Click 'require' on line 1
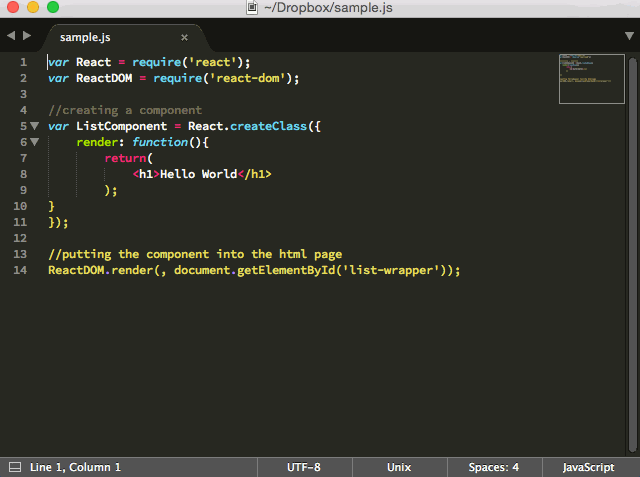The height and width of the screenshot is (477, 640). tap(157, 62)
